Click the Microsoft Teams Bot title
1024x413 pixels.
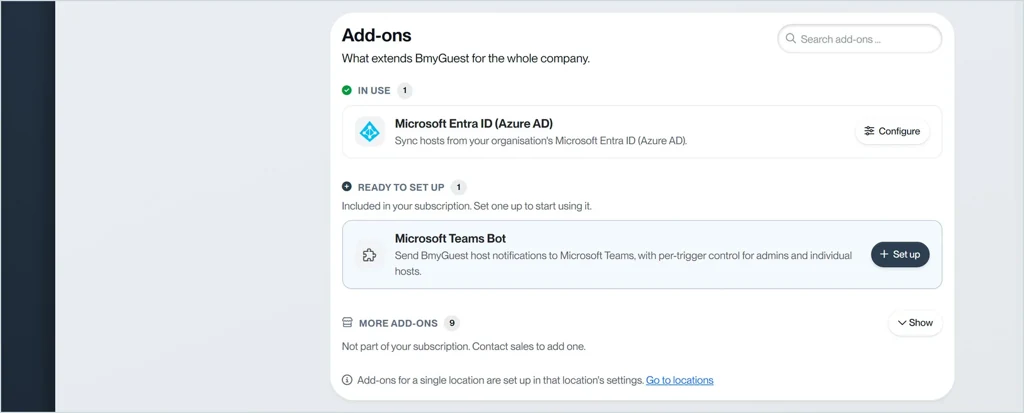click(x=451, y=238)
